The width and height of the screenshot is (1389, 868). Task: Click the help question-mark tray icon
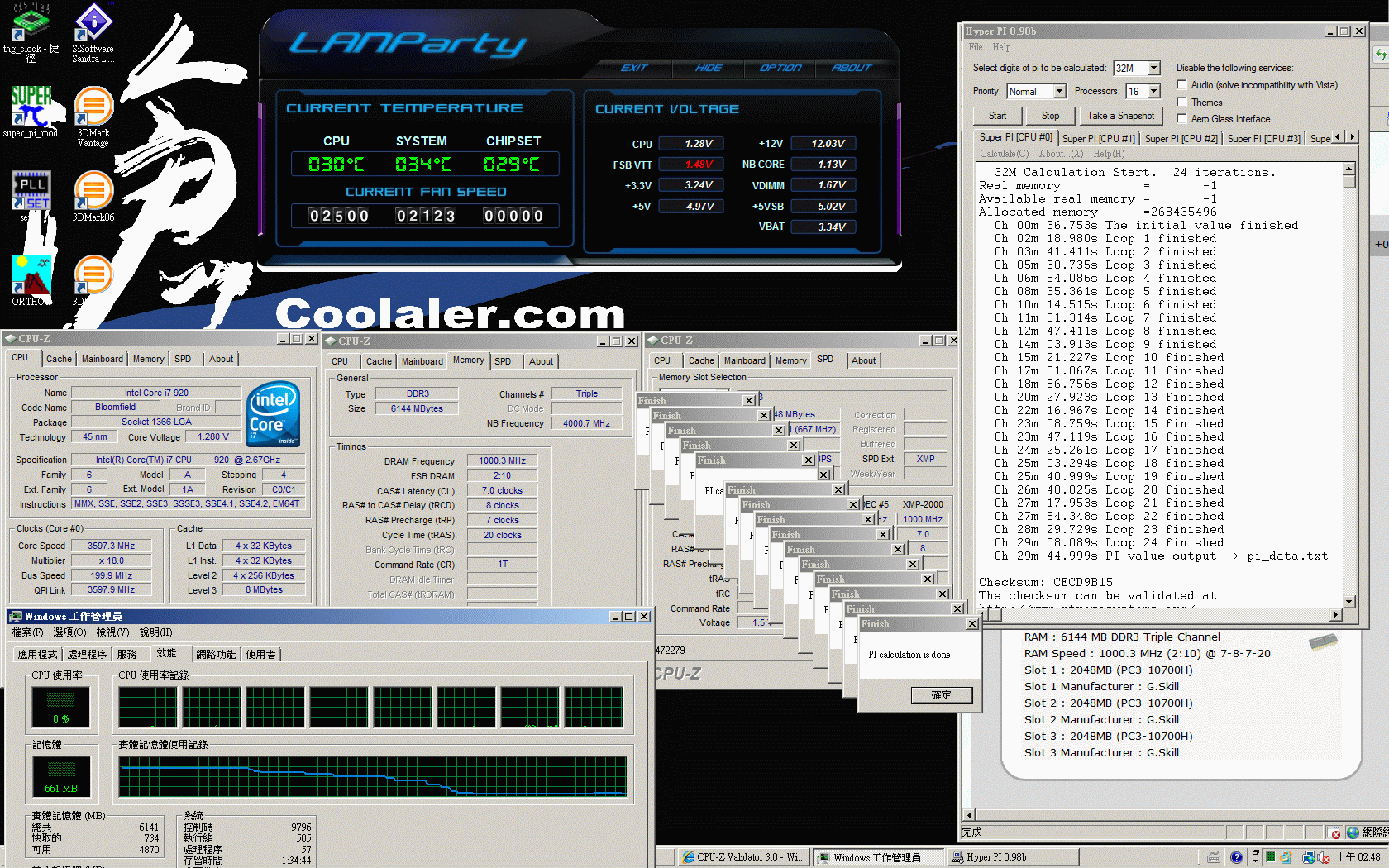point(1235,857)
